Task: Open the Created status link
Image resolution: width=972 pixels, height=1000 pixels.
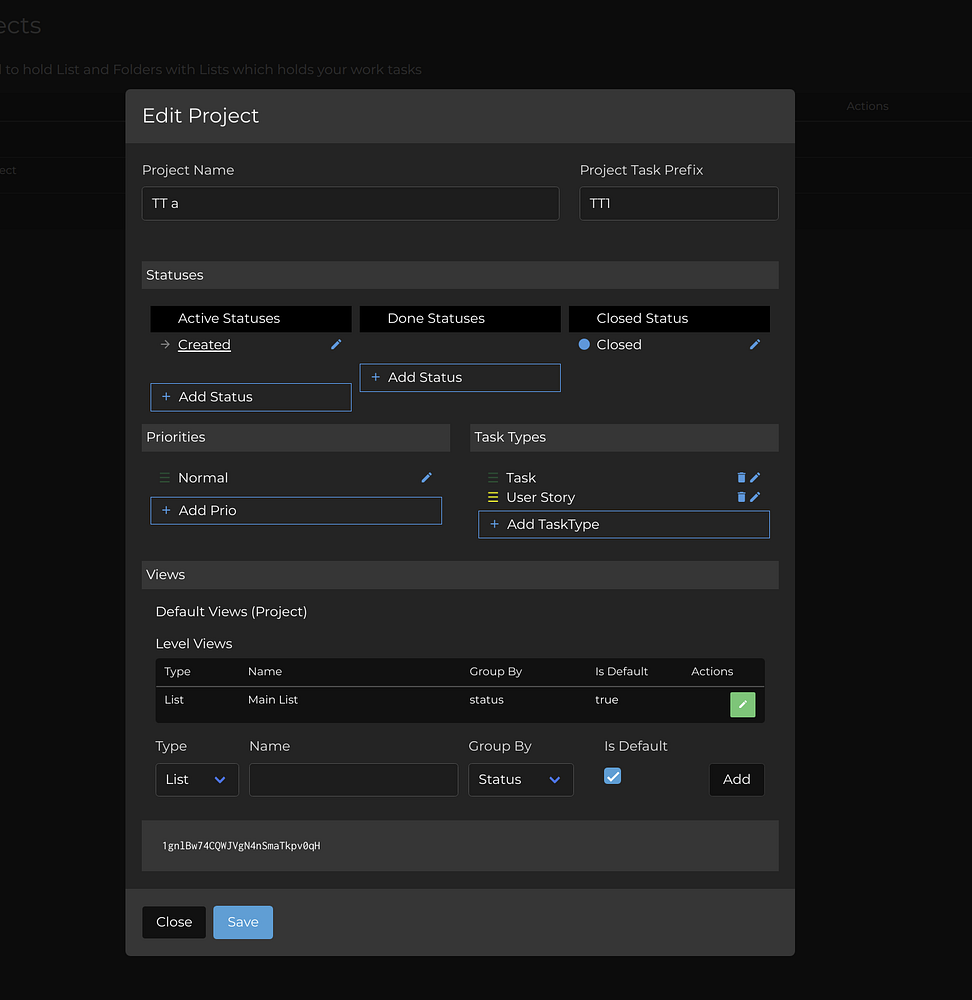Action: (x=204, y=345)
